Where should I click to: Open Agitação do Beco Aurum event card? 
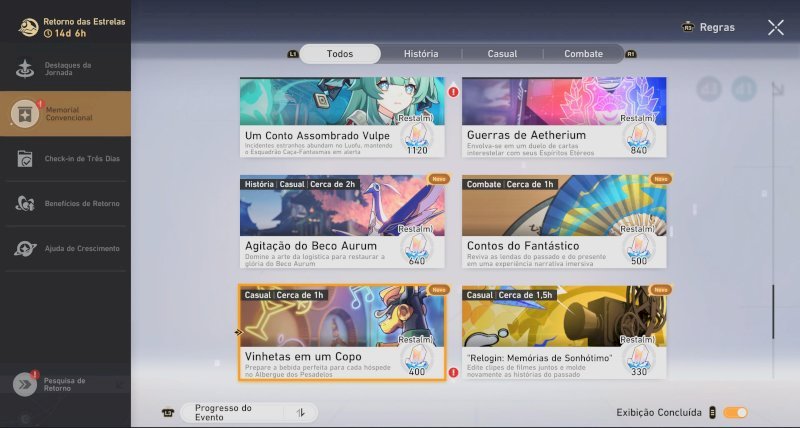coord(342,221)
